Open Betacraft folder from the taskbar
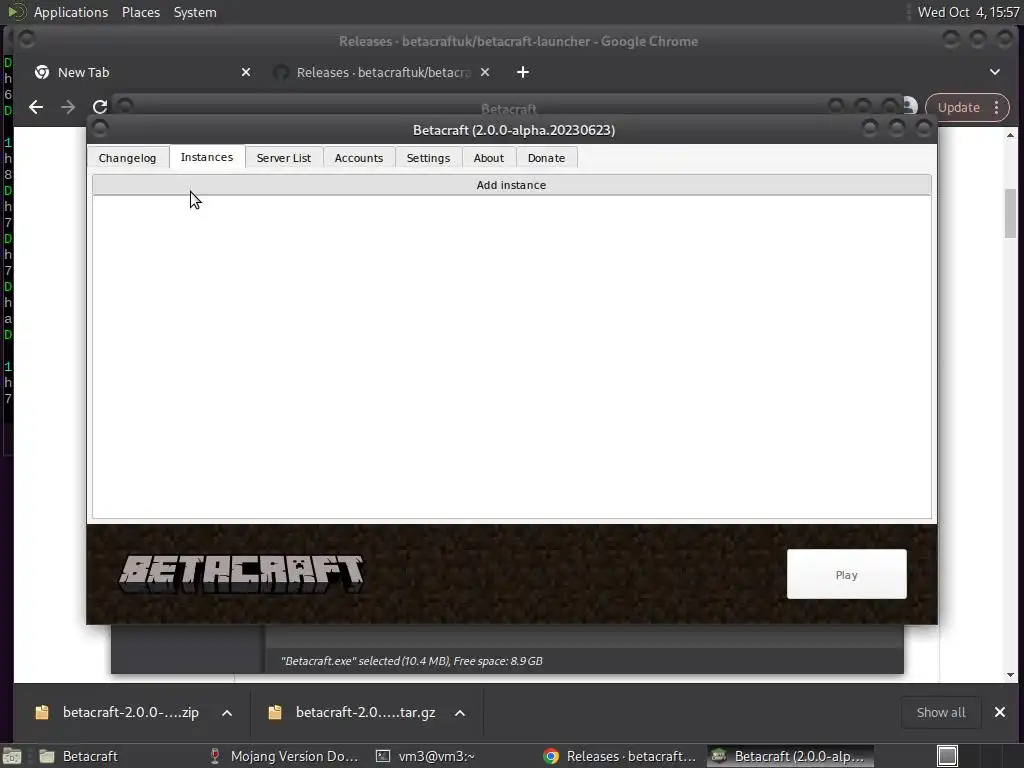This screenshot has width=1024, height=768. [78, 756]
